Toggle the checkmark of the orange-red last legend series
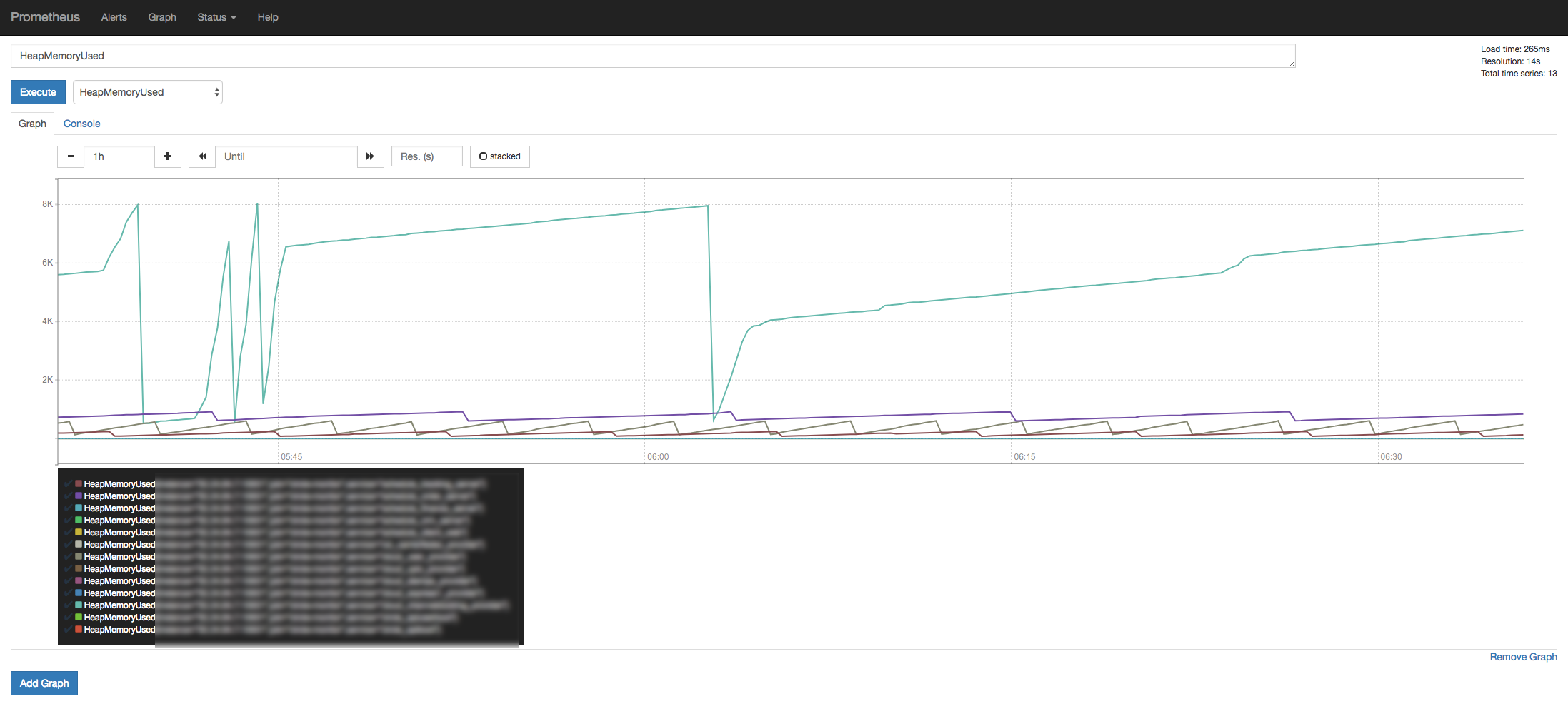The image size is (1568, 714). [69, 630]
